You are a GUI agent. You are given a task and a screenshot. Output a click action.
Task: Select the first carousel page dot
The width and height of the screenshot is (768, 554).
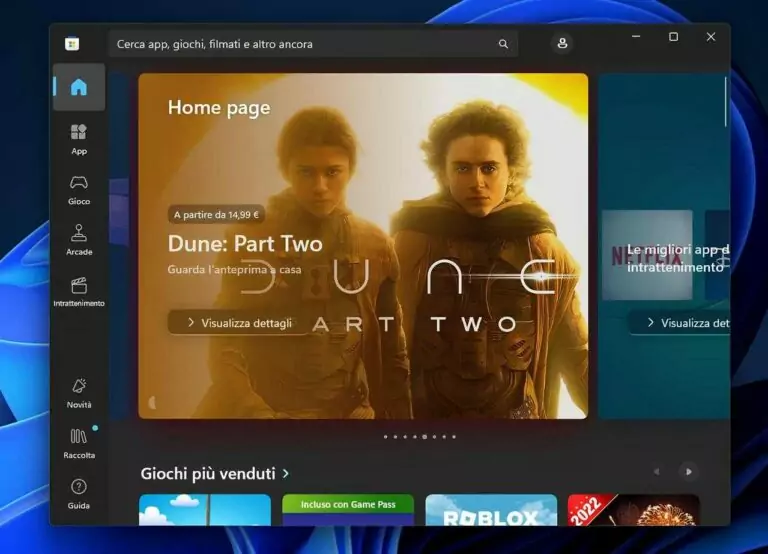click(385, 436)
